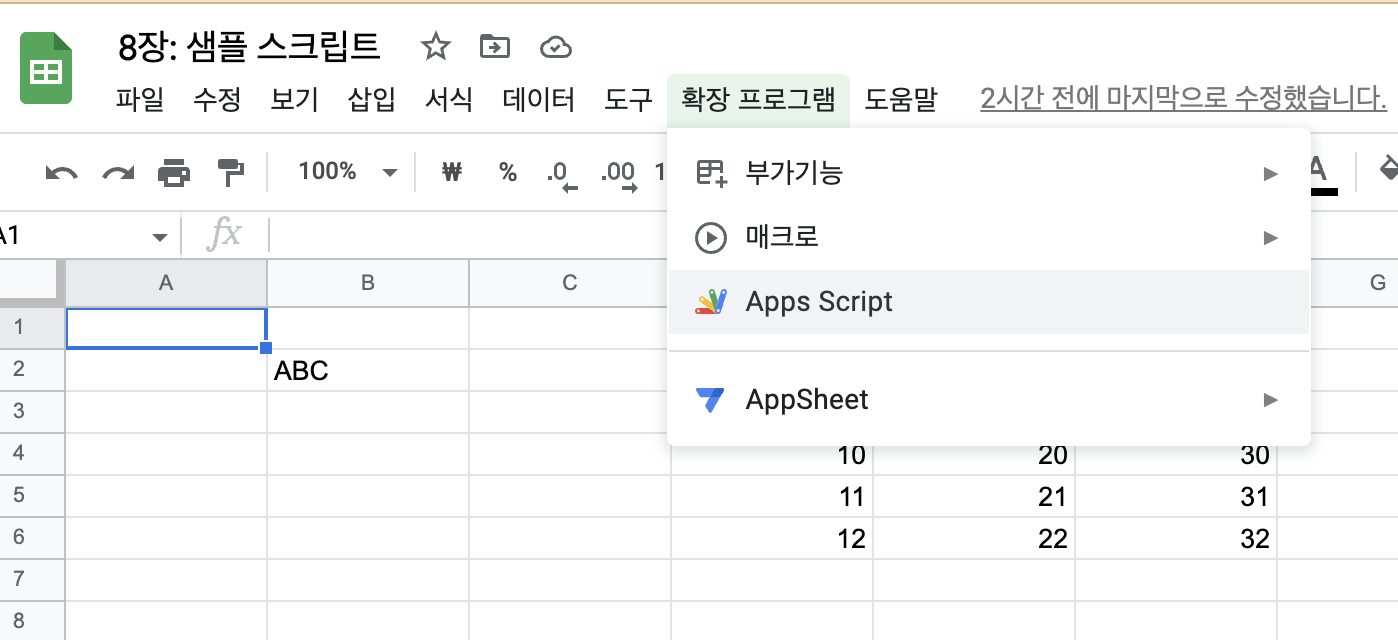Format cell as percent

[x=508, y=172]
